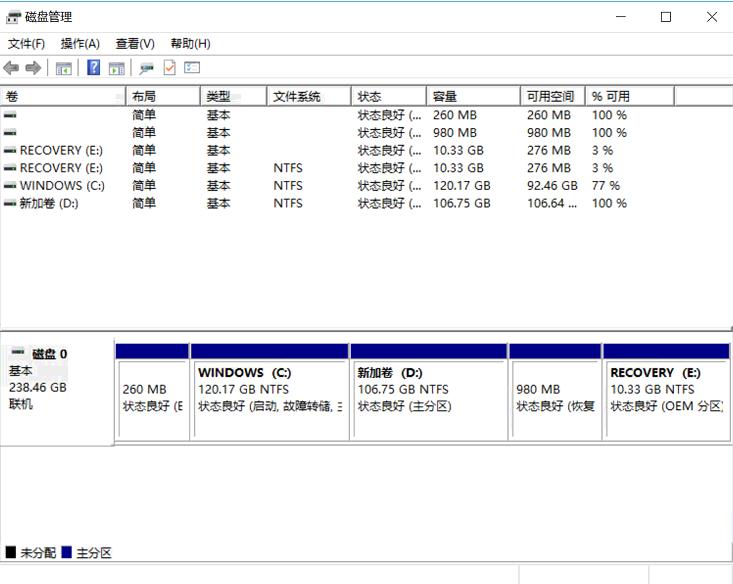Viewport: 733px width, 584px height.
Task: Toggle the action pane toolbar icon
Action: [x=117, y=68]
